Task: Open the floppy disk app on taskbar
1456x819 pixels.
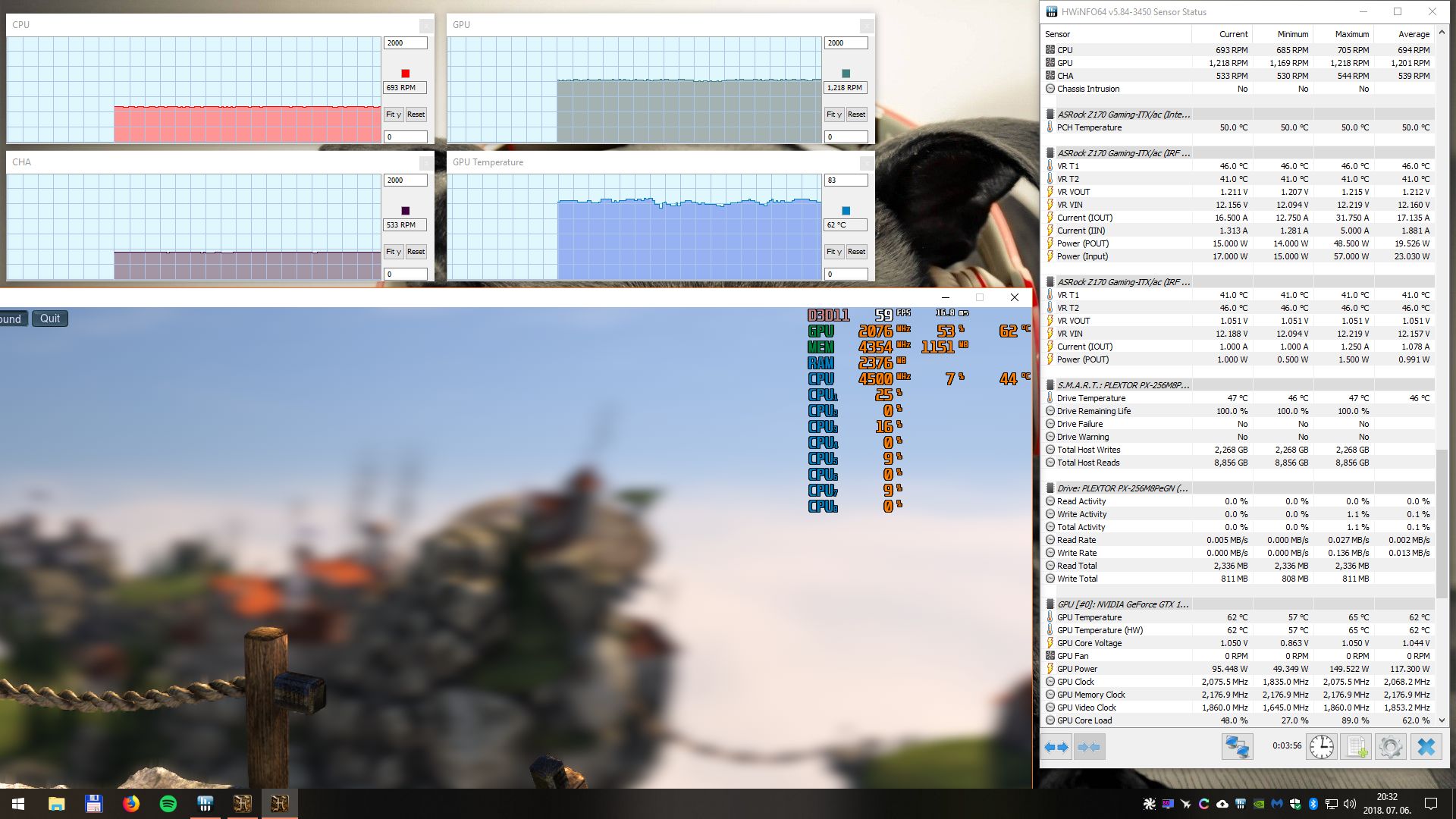Action: coord(93,804)
